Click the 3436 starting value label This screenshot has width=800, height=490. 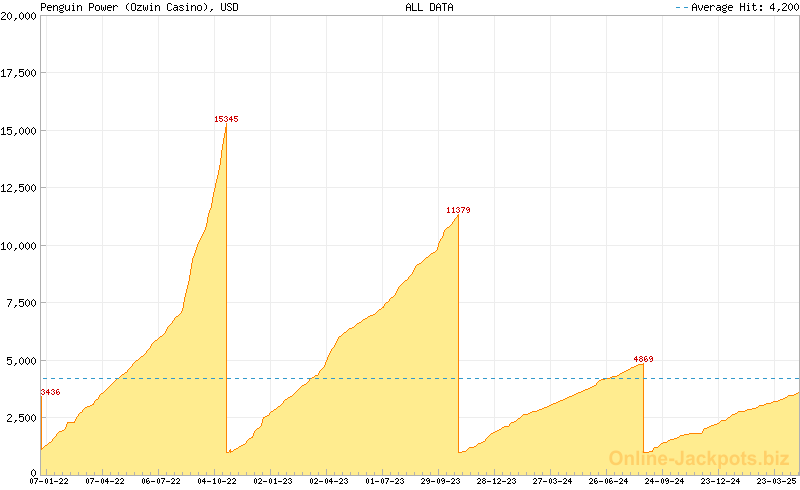tap(51, 392)
